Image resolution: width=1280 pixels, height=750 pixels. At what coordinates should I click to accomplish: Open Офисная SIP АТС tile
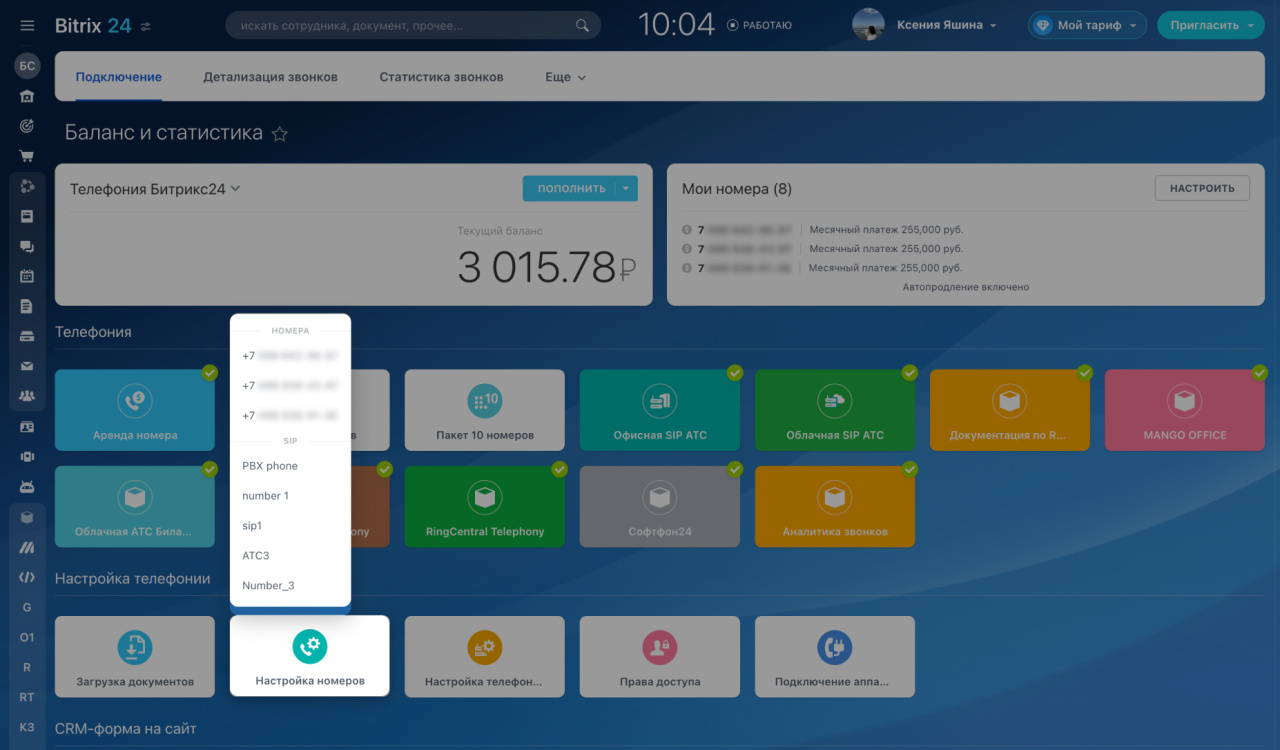(x=660, y=410)
